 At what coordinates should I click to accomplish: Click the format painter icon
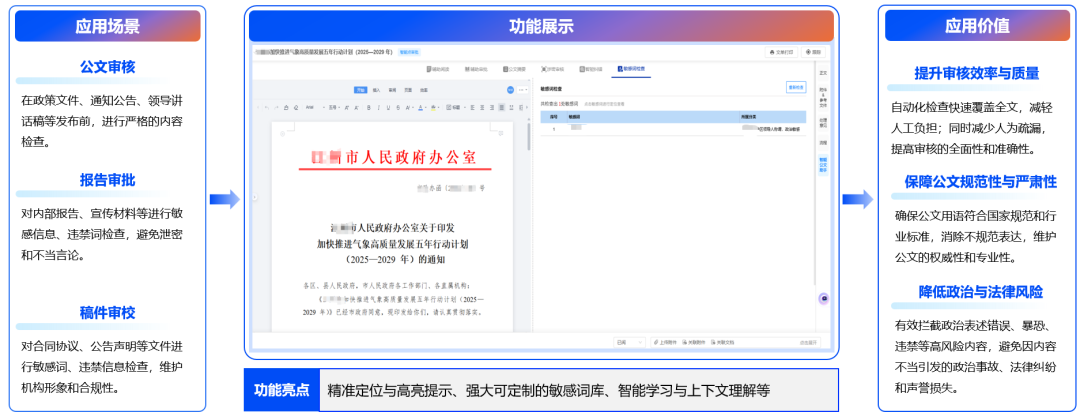[x=286, y=107]
